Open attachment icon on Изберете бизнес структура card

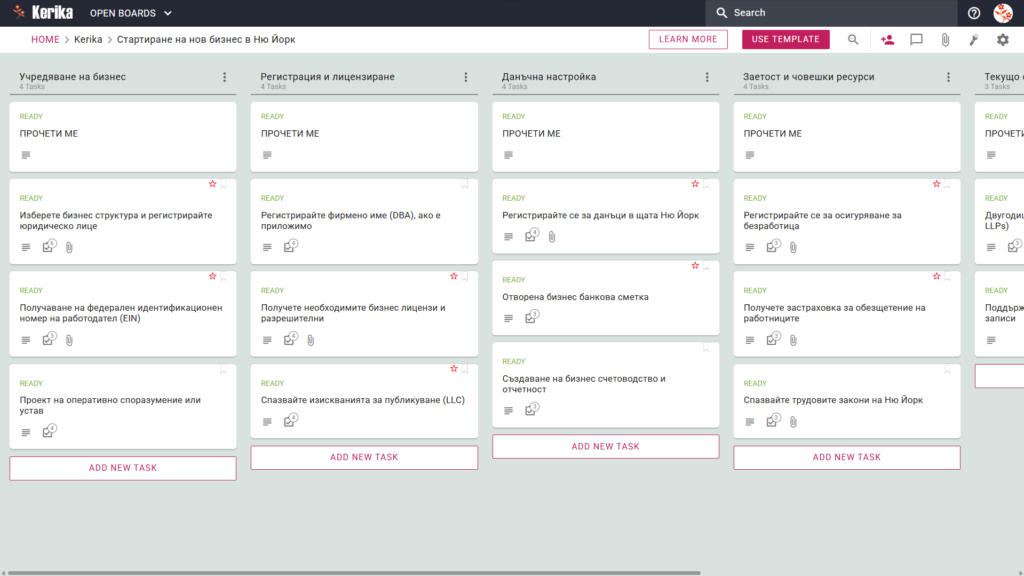coord(69,248)
